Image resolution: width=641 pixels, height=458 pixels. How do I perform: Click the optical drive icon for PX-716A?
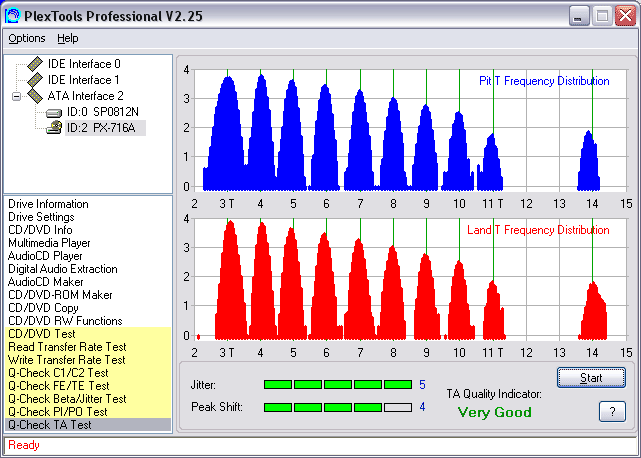click(x=54, y=128)
